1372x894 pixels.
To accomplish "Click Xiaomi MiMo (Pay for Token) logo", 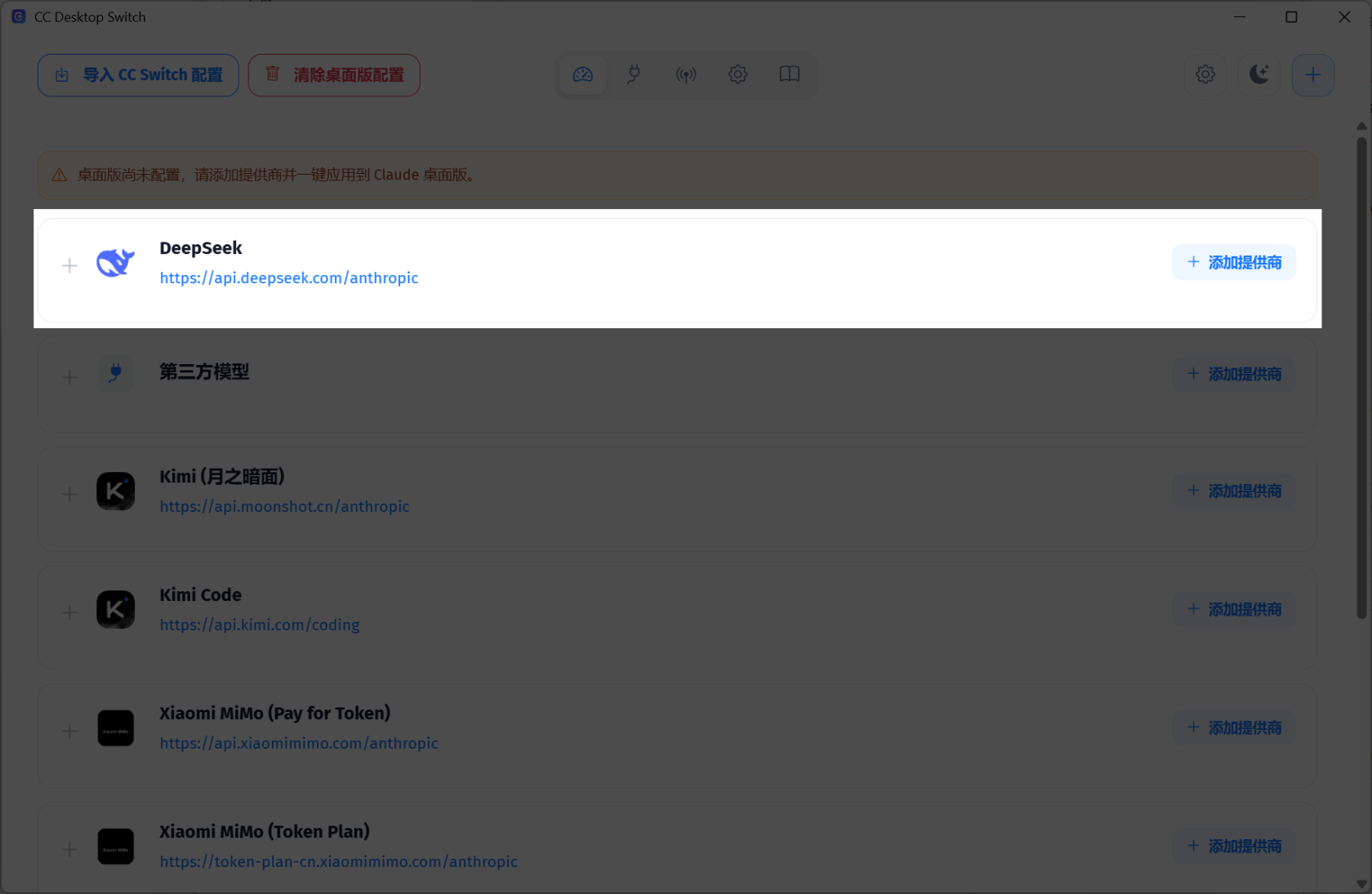I will [x=115, y=727].
